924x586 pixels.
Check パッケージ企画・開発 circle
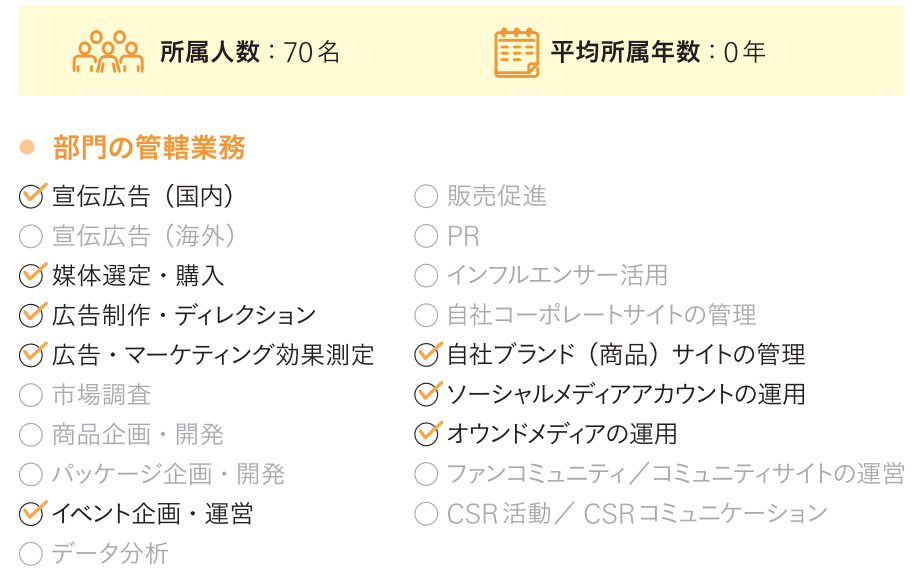pyautogui.click(x=31, y=475)
